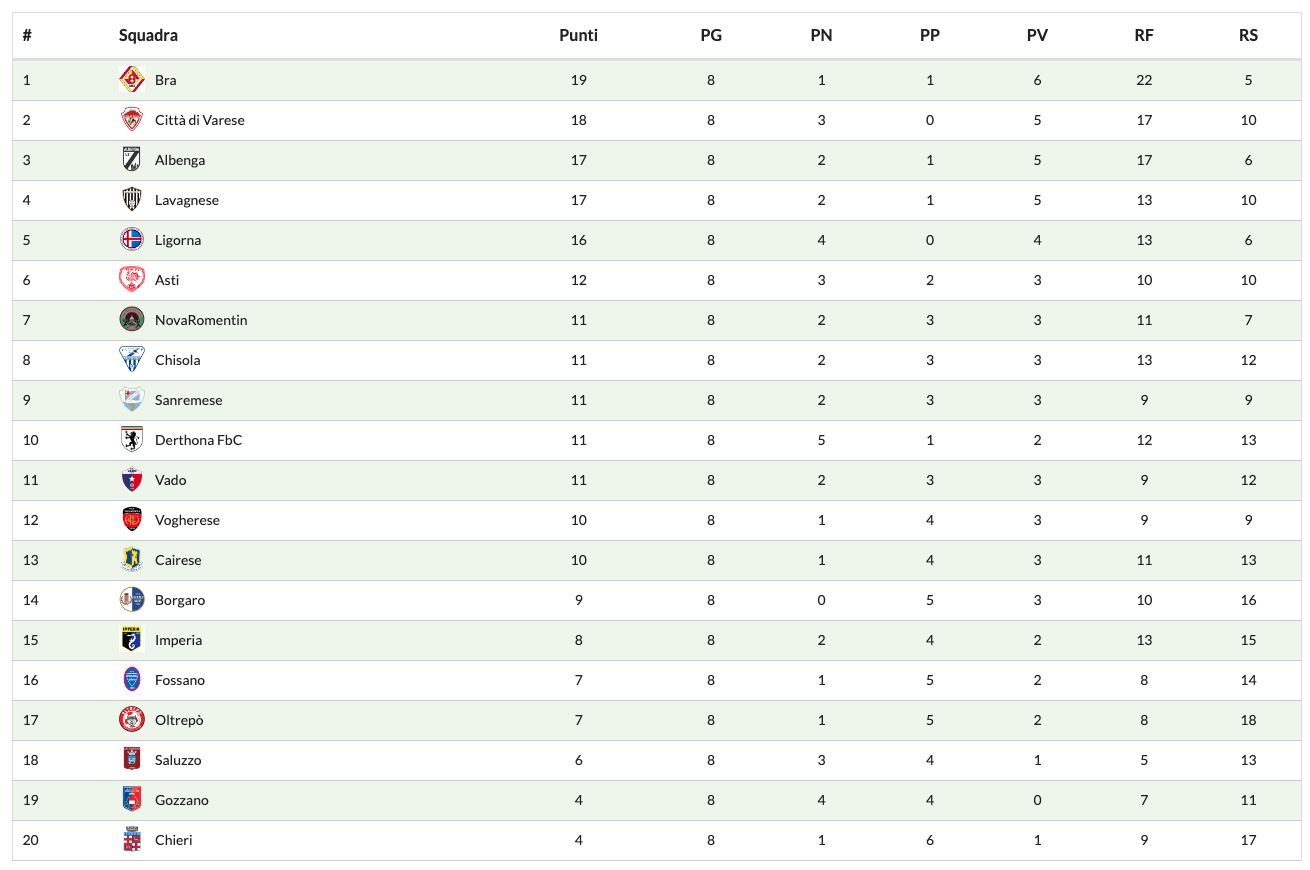Sort by the RF column header
Viewport: 1310px width, 870px height.
pos(1144,35)
